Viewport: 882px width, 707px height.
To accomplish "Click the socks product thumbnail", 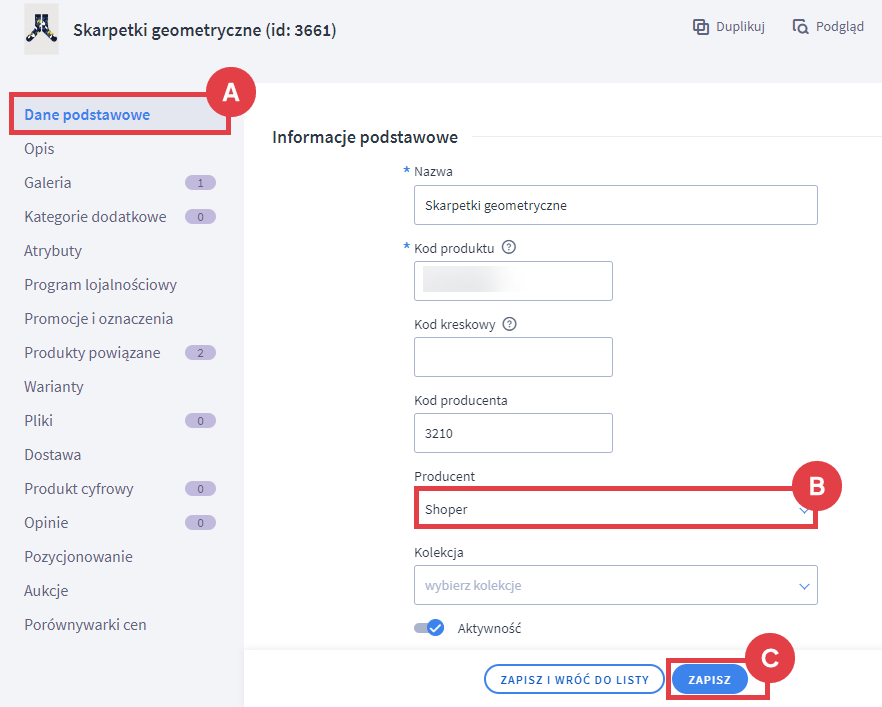I will (42, 31).
